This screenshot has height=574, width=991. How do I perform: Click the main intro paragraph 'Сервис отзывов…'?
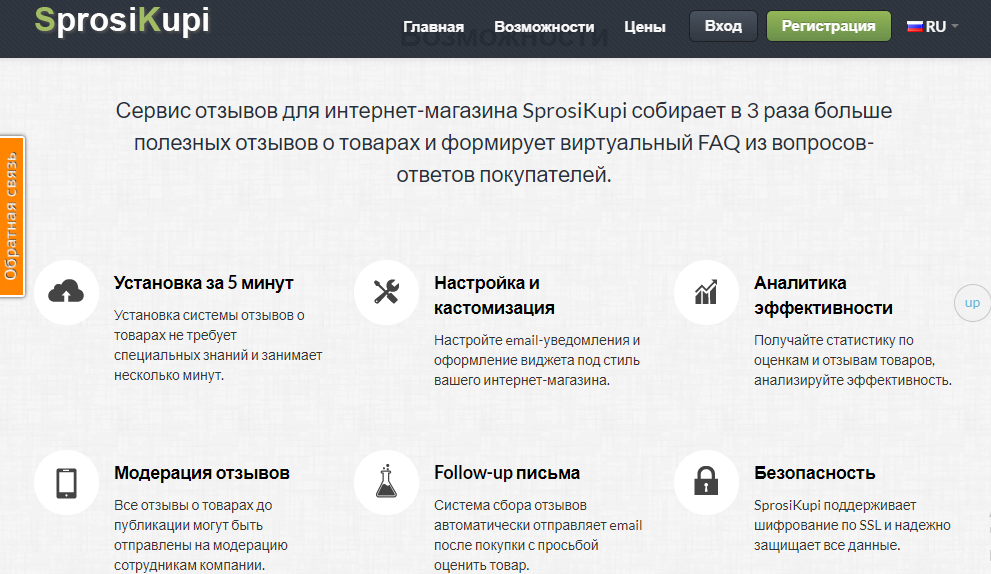point(504,142)
